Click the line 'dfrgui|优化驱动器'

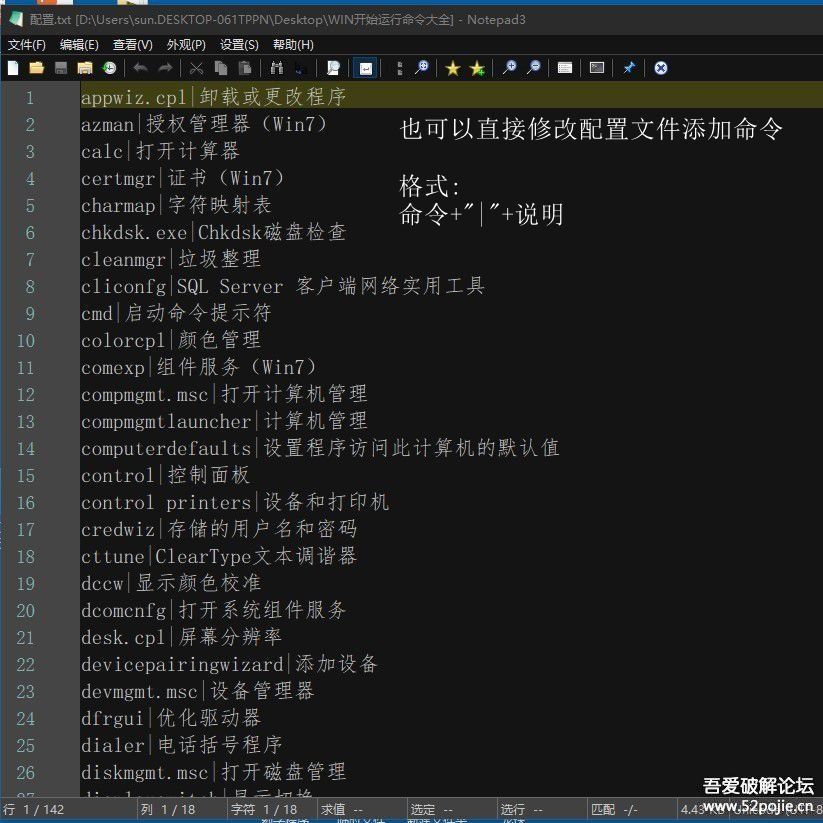click(x=171, y=719)
